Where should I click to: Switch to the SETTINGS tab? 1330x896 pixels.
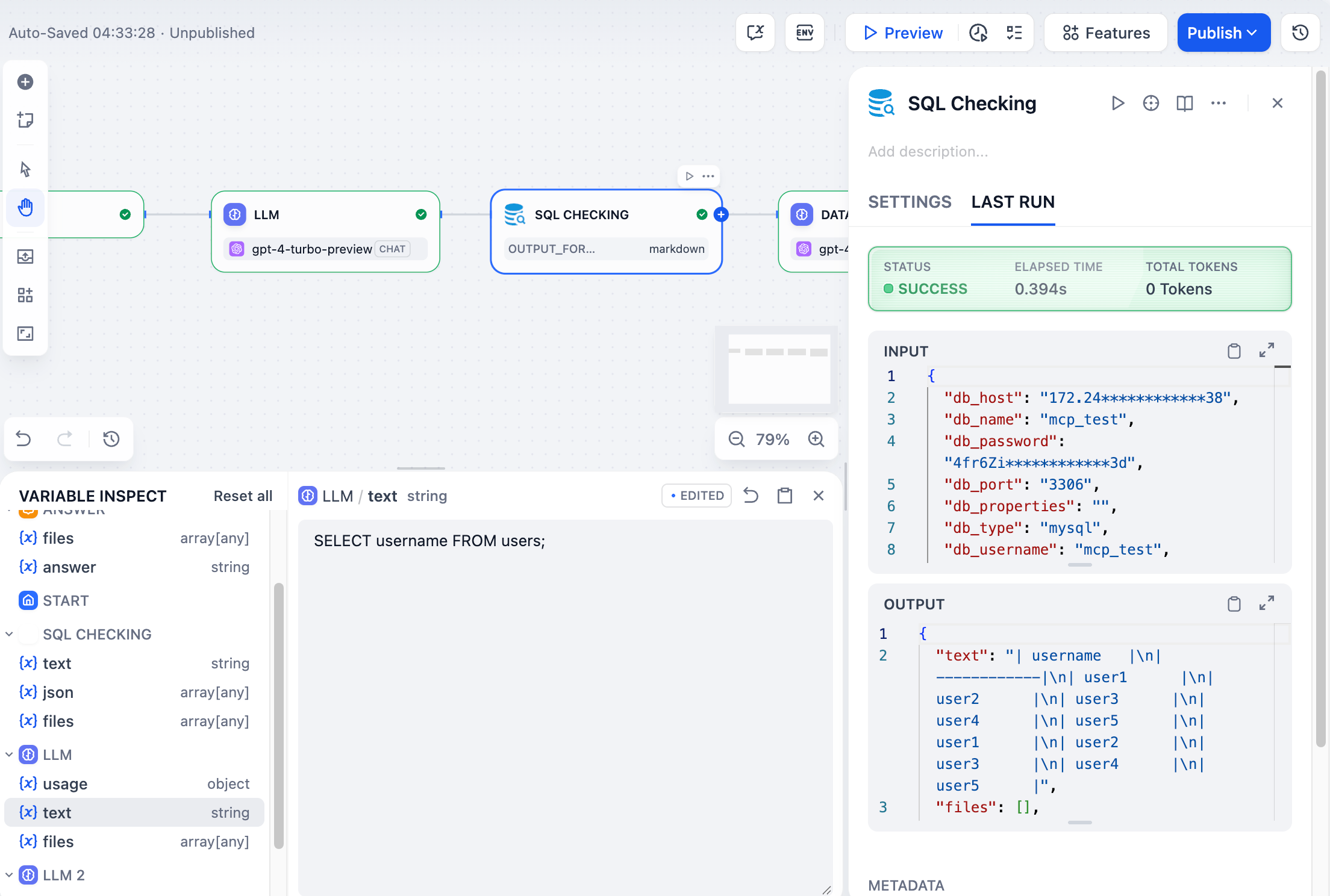pos(910,202)
